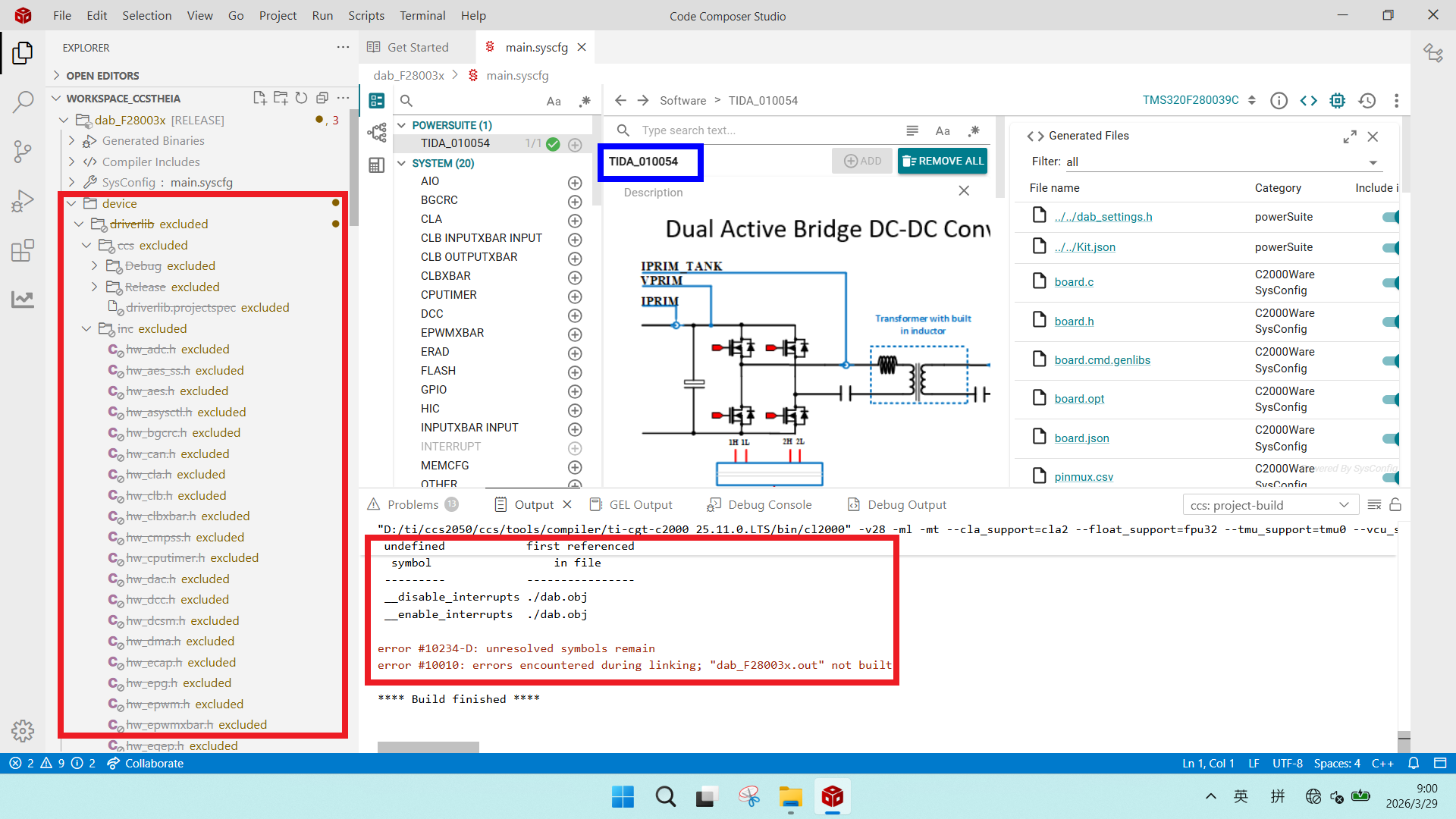Open the Terminal menu
The height and width of the screenshot is (819, 1456).
pos(422,15)
